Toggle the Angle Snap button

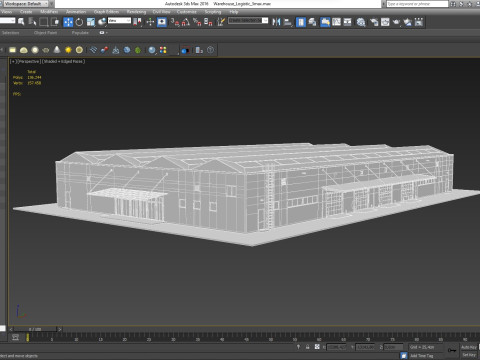tap(186, 22)
